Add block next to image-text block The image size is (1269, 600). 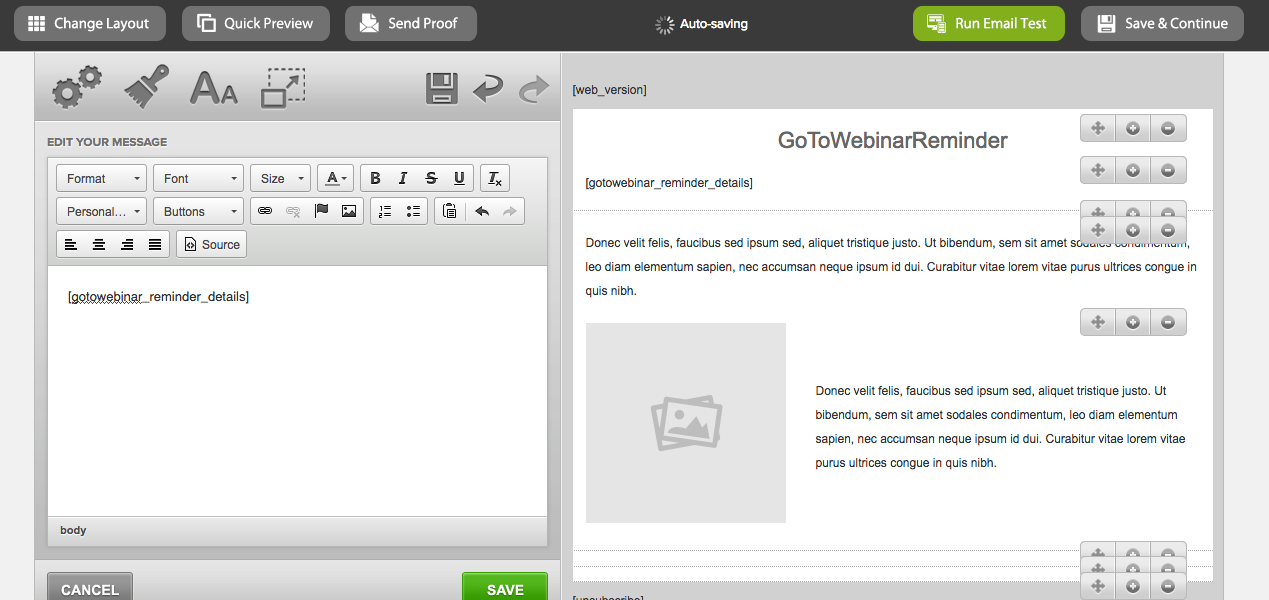1133,322
